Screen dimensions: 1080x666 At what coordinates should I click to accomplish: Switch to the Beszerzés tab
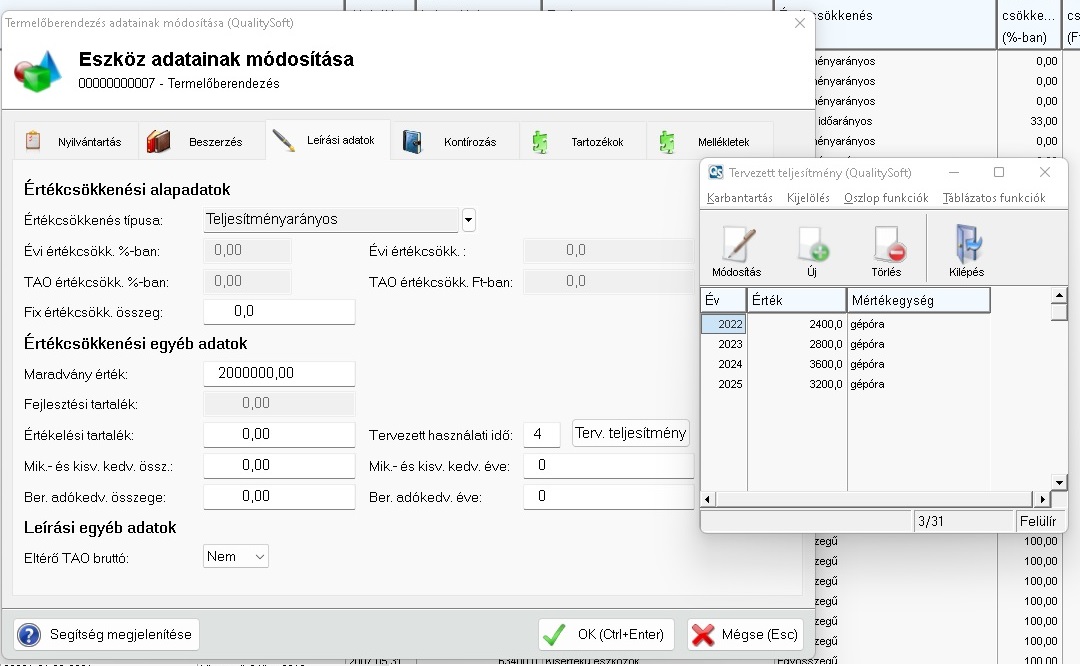pyautogui.click(x=201, y=142)
